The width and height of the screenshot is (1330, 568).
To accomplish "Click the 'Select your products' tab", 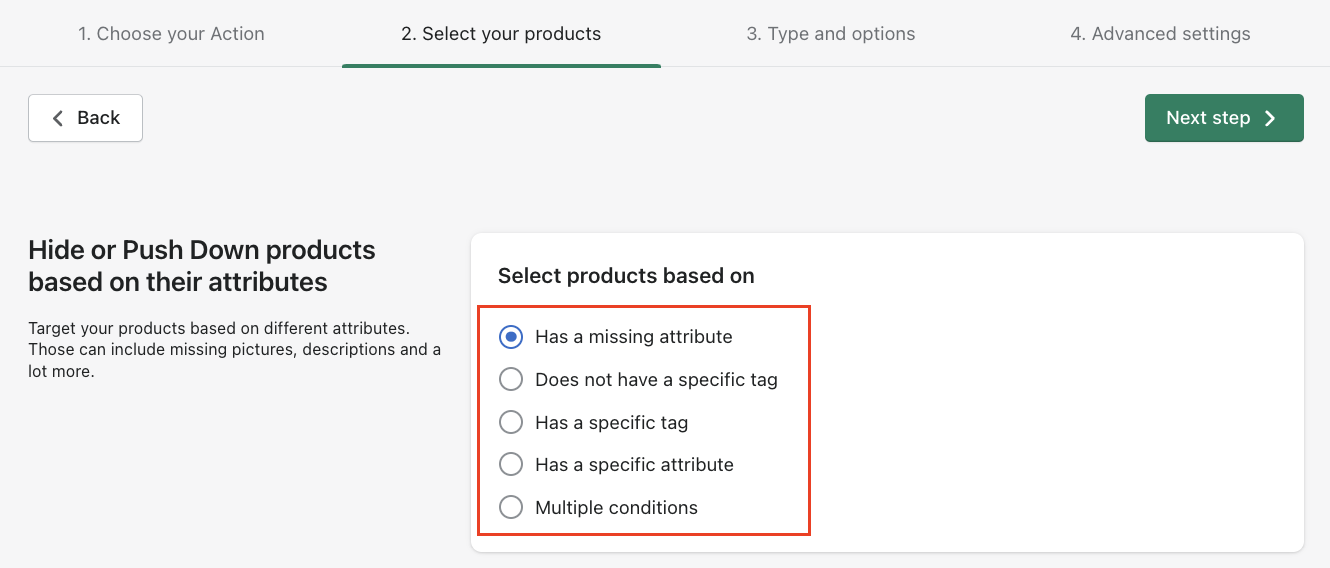I will [x=501, y=34].
